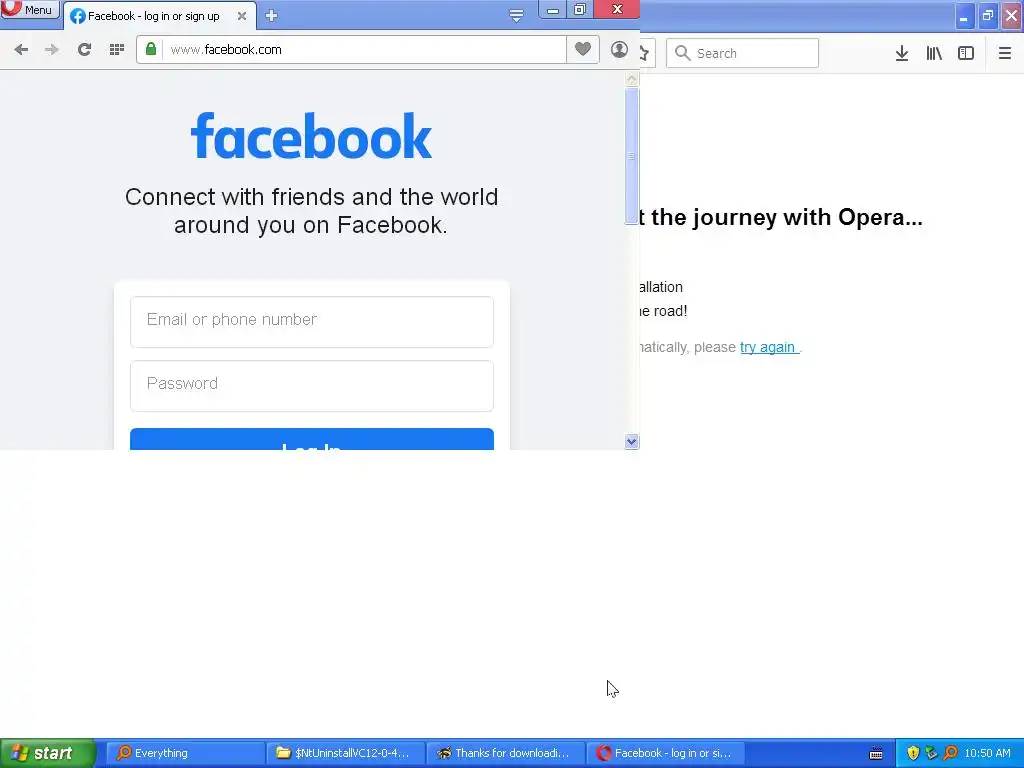Open Opera Speed Dial grid
This screenshot has width=1024, height=768.
117,50
